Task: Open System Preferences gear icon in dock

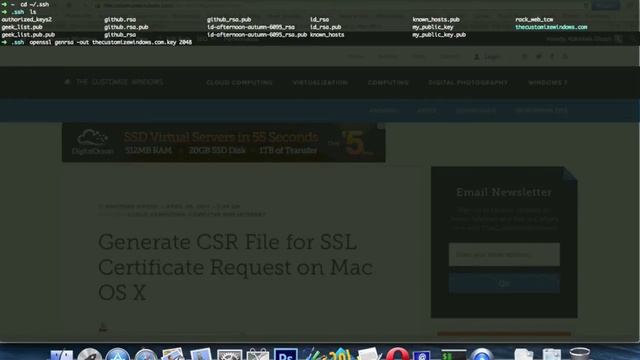Action: (229, 355)
